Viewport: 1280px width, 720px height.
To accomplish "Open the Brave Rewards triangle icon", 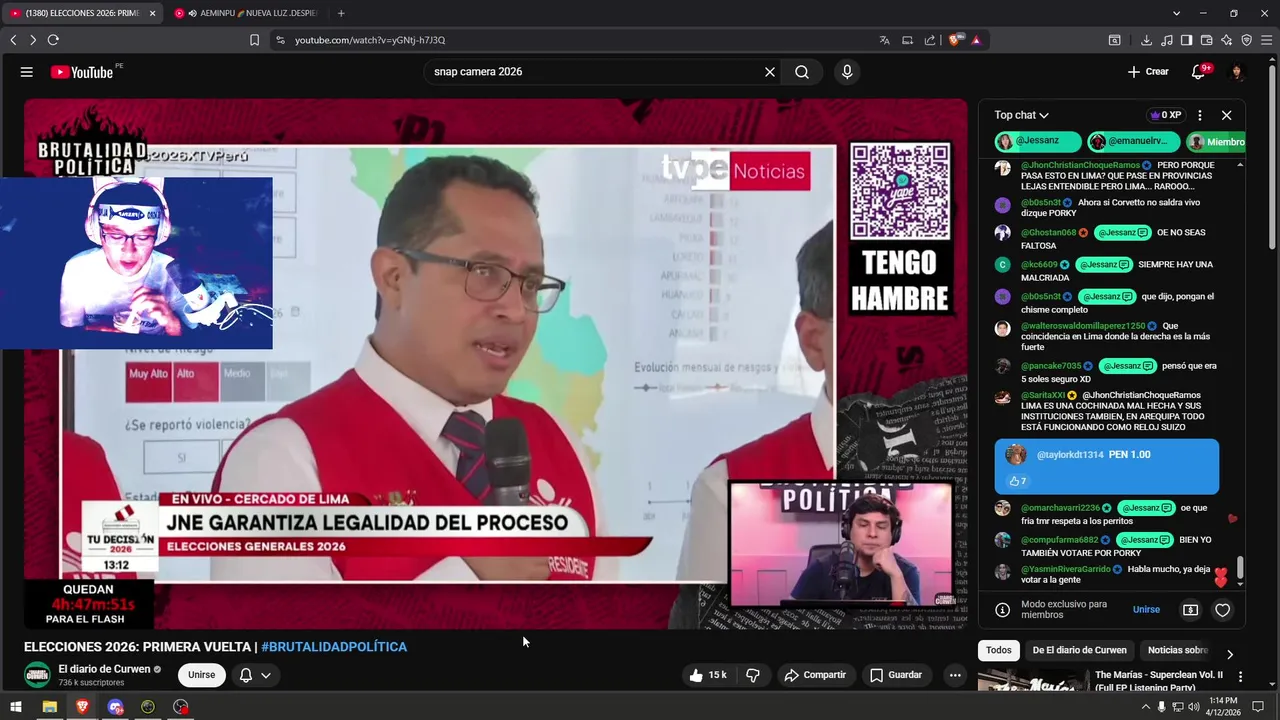I will pyautogui.click(x=976, y=40).
